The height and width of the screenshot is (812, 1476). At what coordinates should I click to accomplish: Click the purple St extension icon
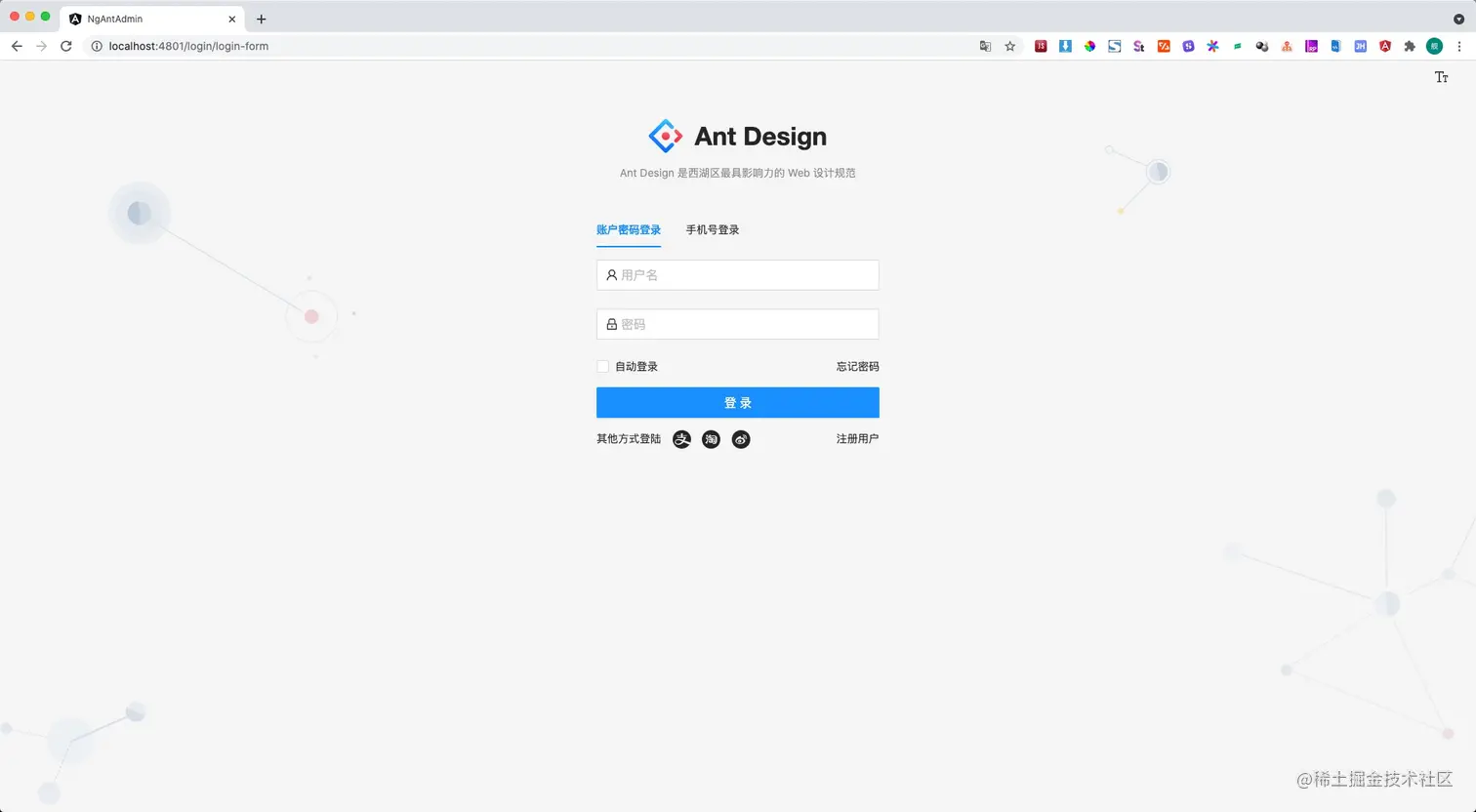click(1138, 46)
